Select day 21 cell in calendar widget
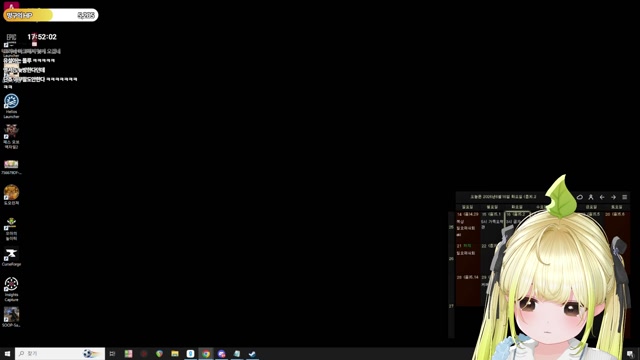 [468, 258]
